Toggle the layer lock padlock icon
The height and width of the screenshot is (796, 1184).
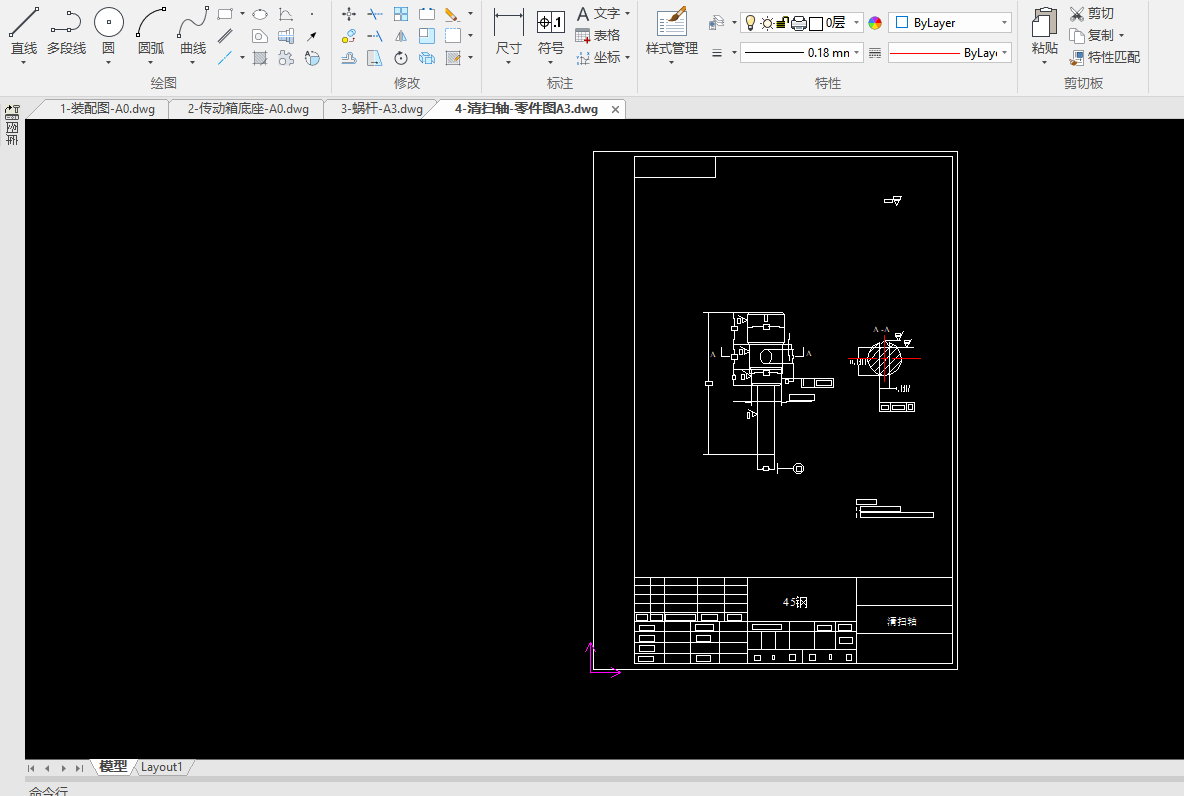(782, 23)
